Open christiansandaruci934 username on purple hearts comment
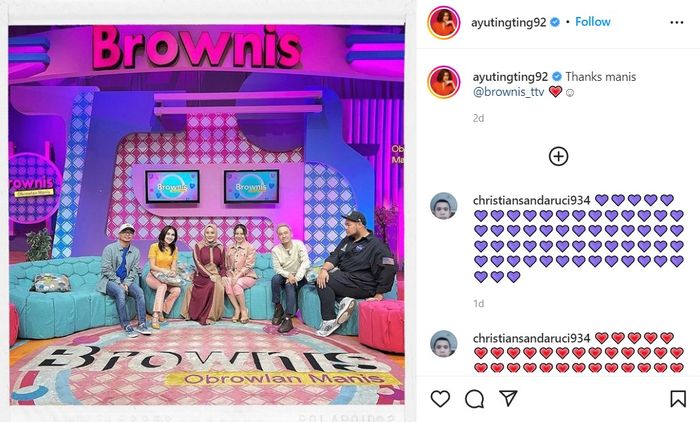 click(531, 201)
